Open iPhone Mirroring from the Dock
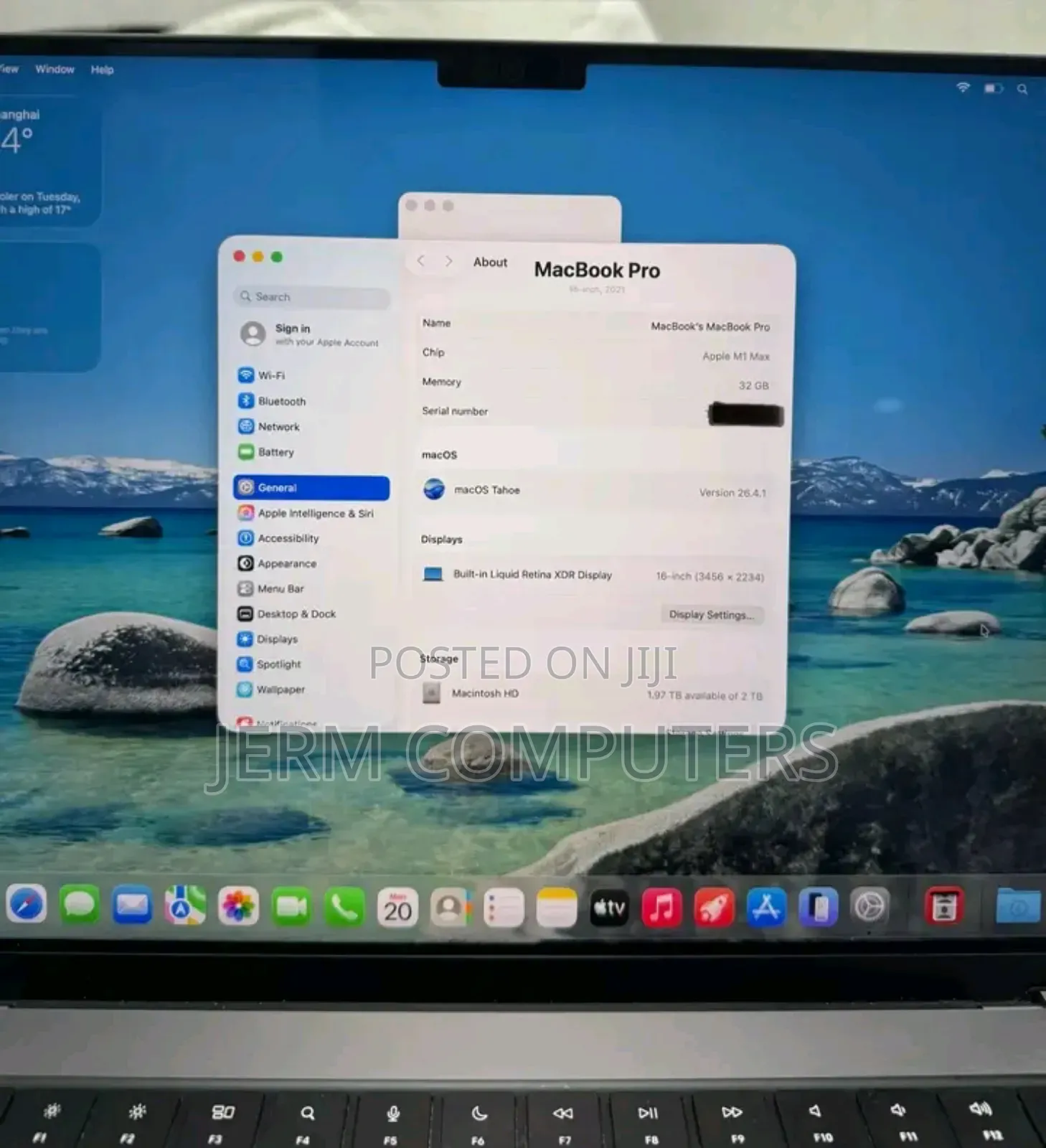1046x1148 pixels. click(x=818, y=908)
